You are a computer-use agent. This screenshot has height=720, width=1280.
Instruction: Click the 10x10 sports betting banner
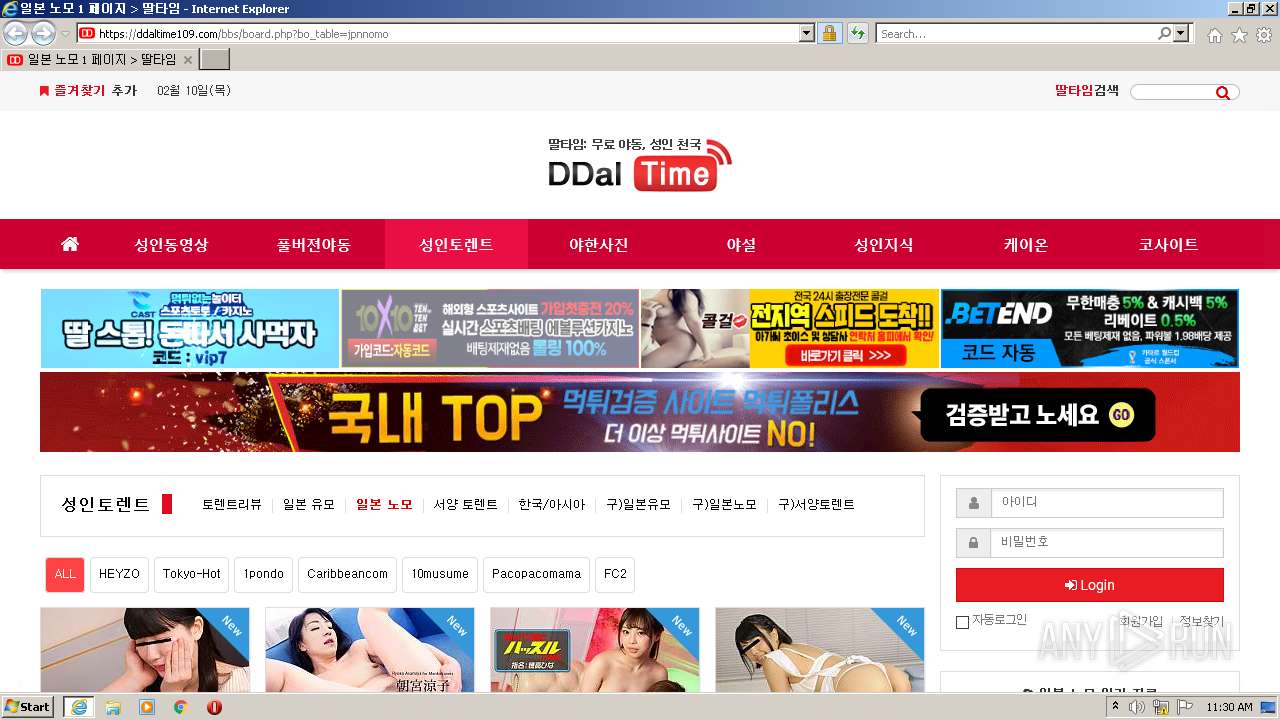[490, 329]
